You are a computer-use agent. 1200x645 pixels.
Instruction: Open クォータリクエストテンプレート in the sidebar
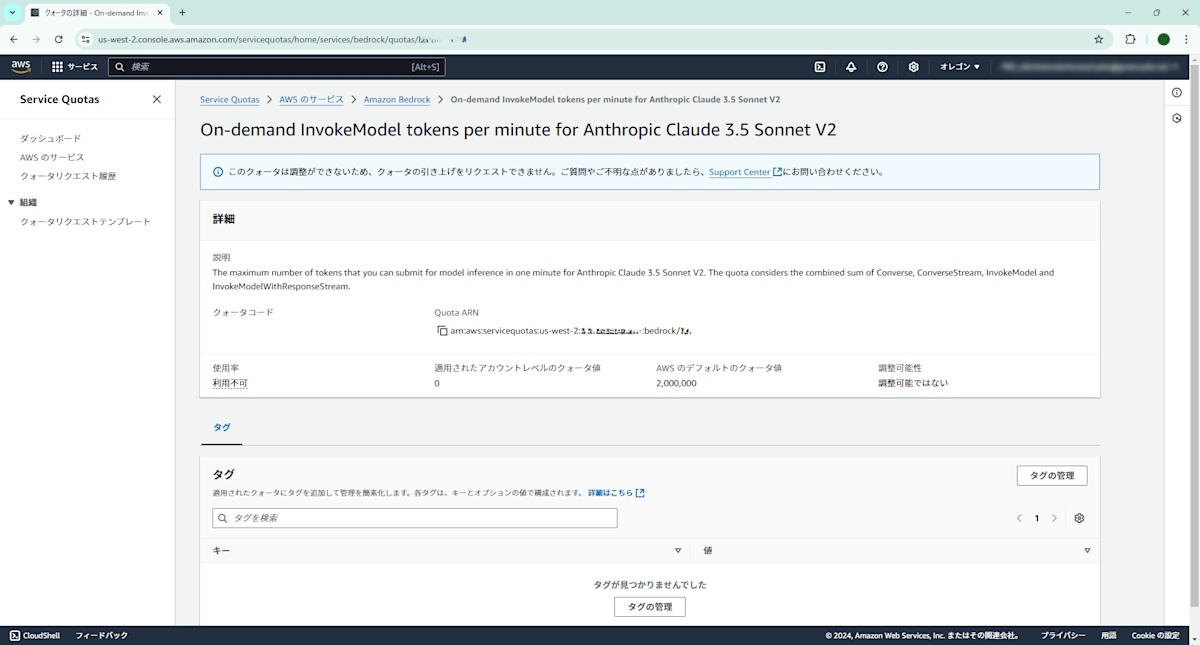(x=85, y=221)
